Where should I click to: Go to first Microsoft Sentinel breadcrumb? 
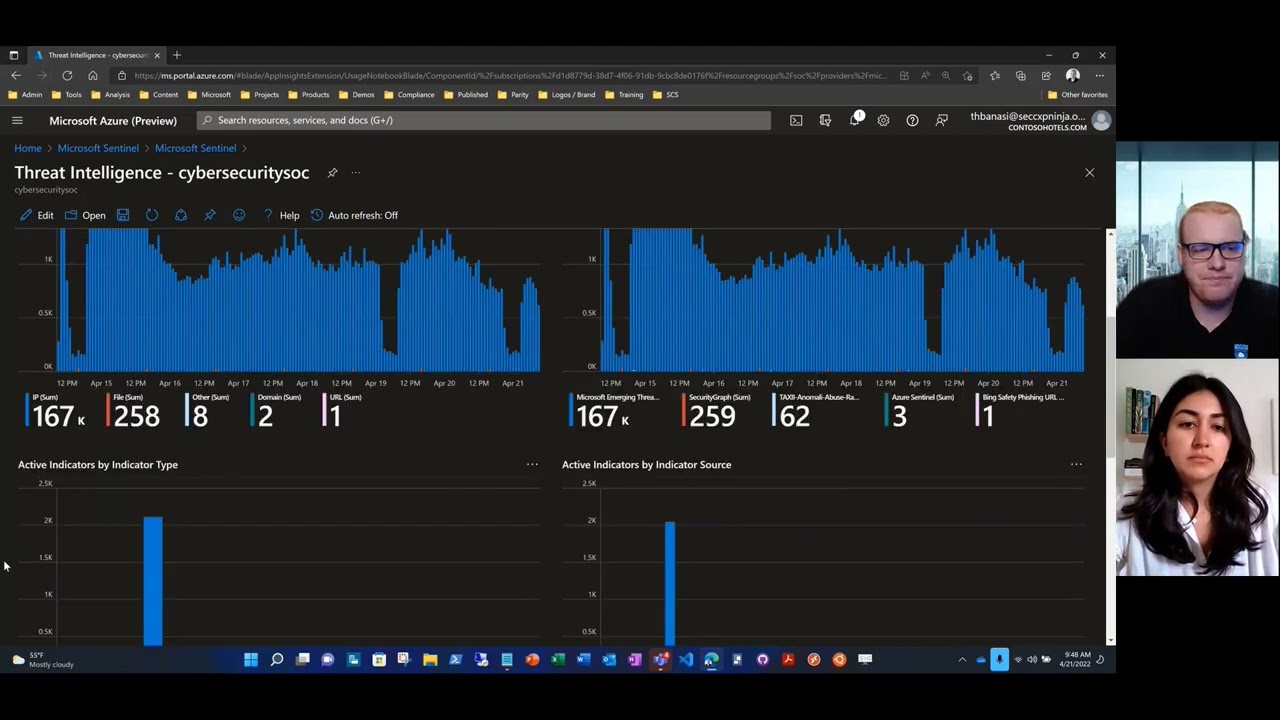[98, 148]
